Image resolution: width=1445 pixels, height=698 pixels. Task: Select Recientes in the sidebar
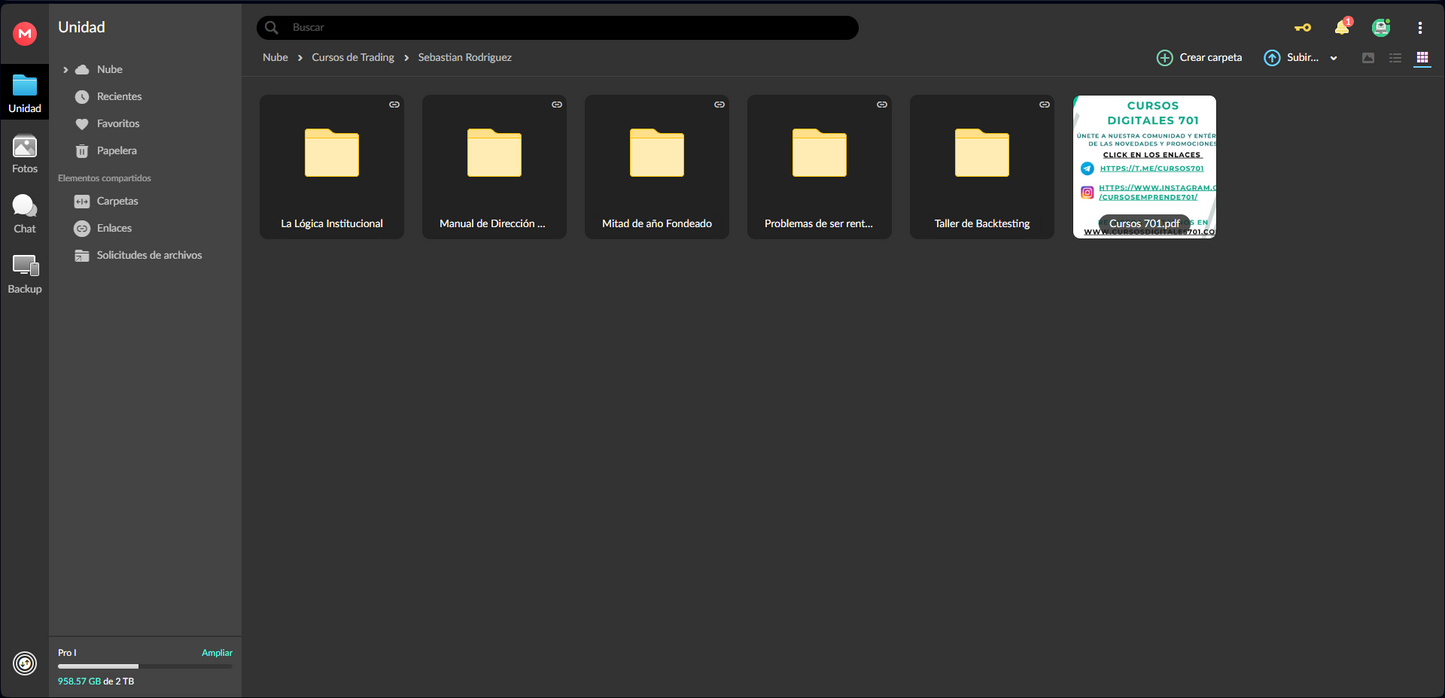pos(119,97)
